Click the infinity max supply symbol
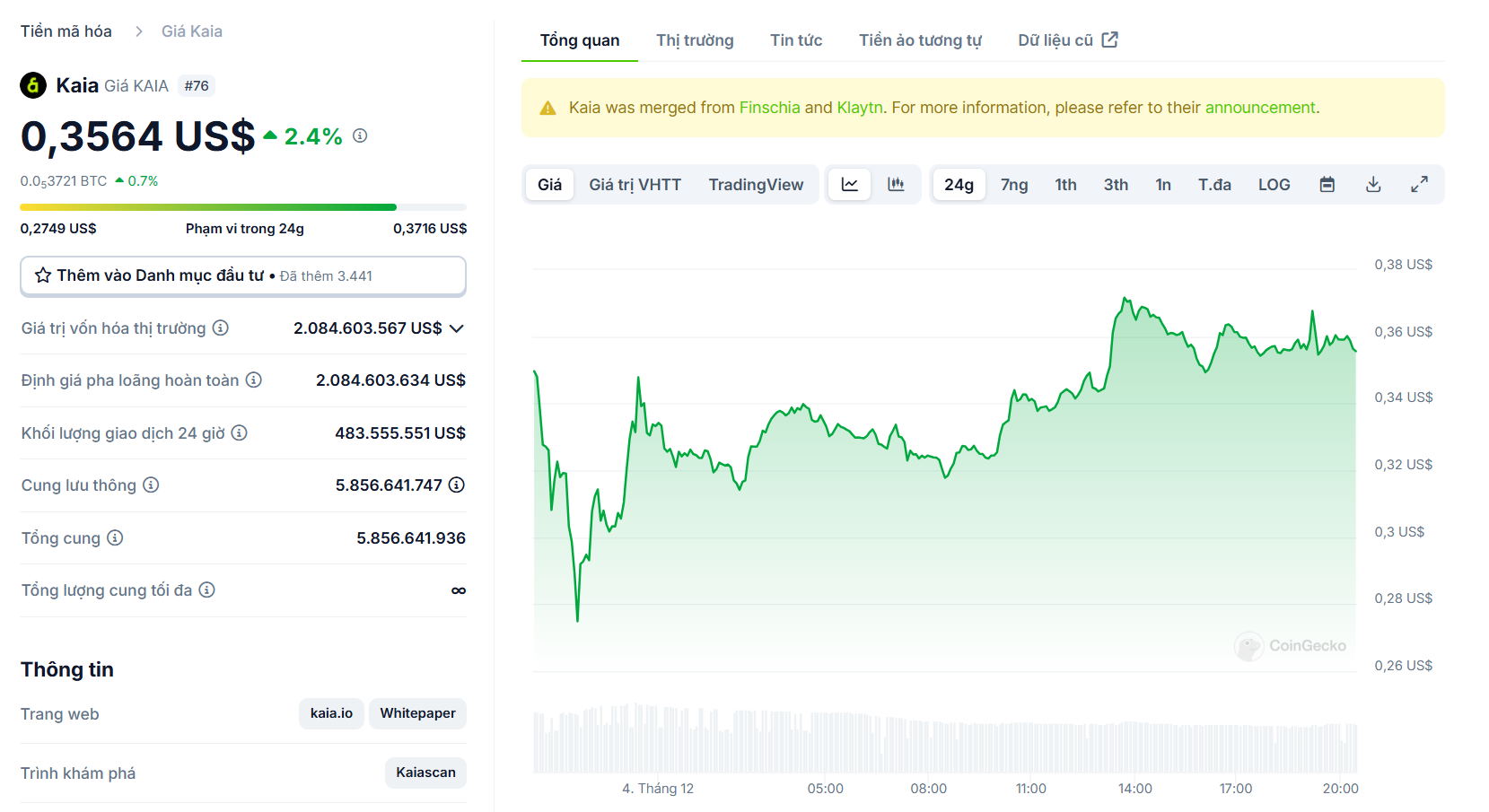This screenshot has width=1489, height=812. pyautogui.click(x=459, y=590)
